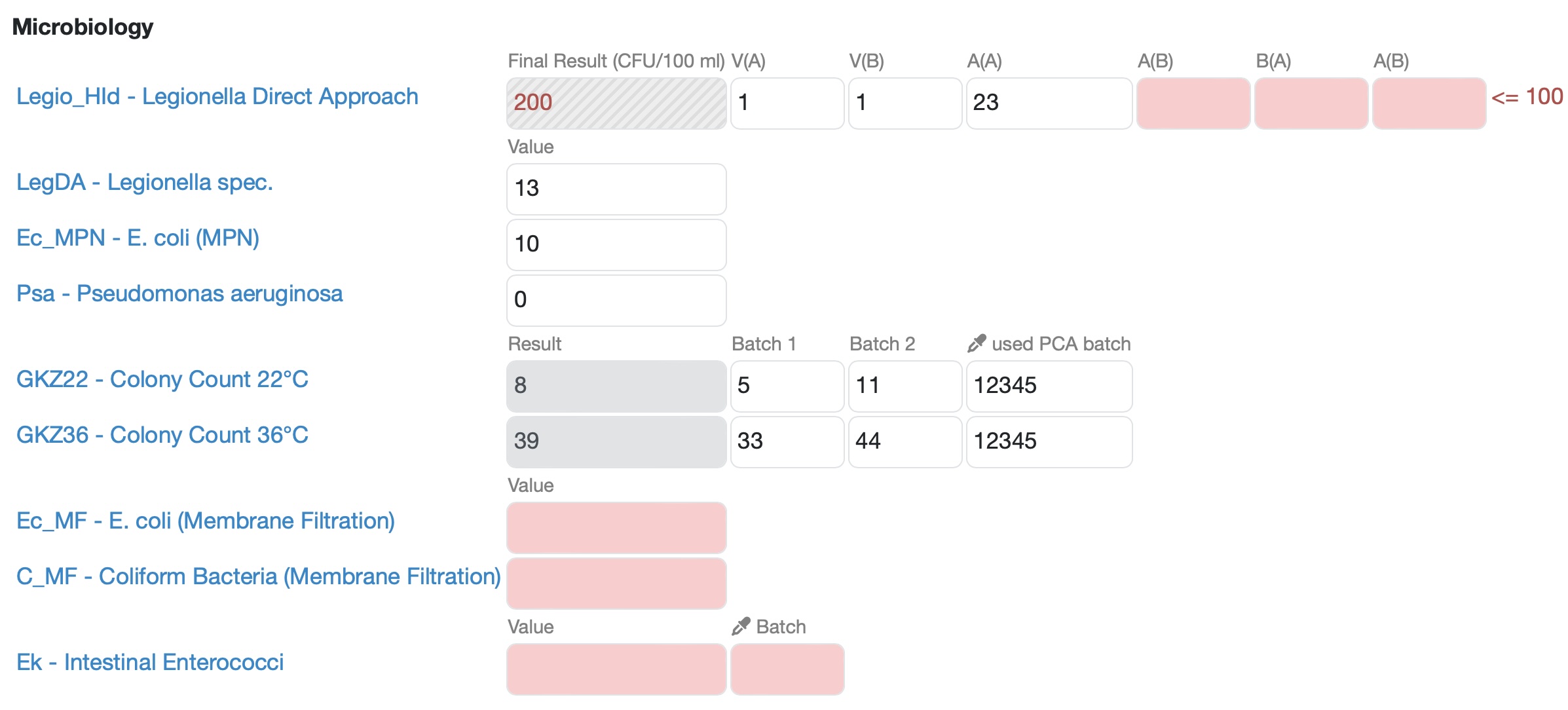Click the pipette icon next to Batch
The width and height of the screenshot is (1568, 710).
740,626
